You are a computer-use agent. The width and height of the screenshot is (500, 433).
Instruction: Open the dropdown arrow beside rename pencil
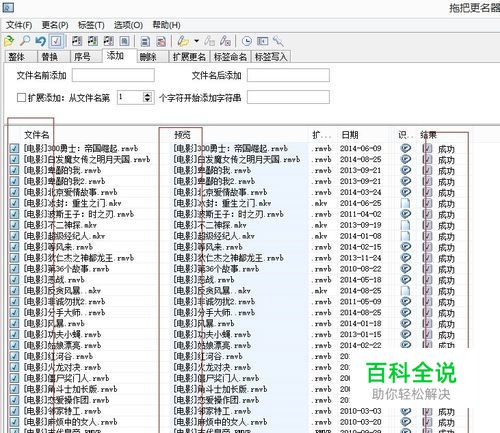(196, 41)
